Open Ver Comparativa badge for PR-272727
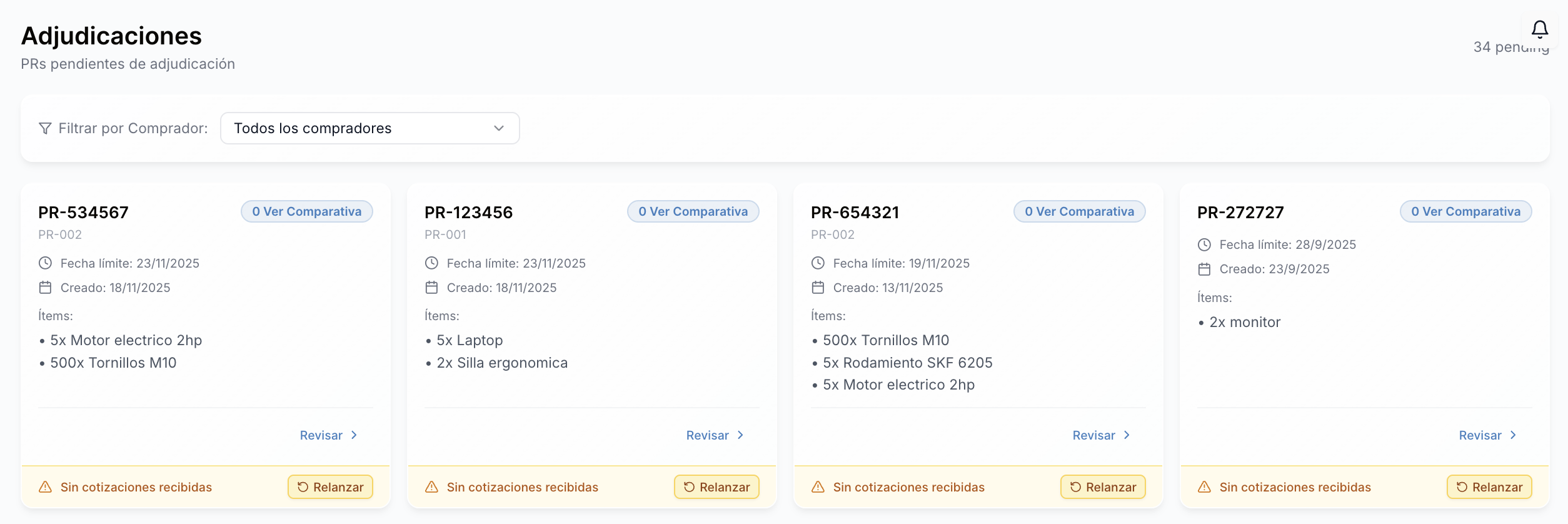The height and width of the screenshot is (524, 1568). click(1466, 211)
